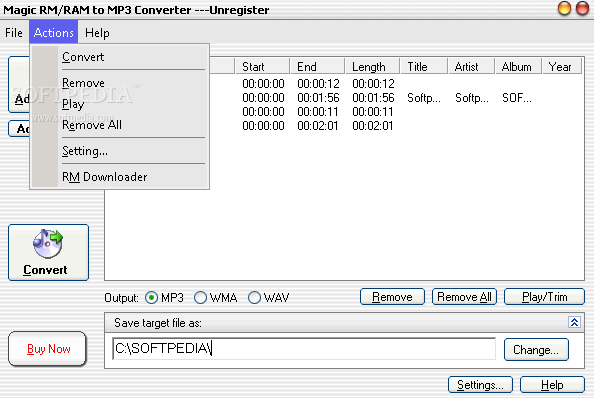Open the Help menu in menu bar
The image size is (594, 398).
click(97, 33)
